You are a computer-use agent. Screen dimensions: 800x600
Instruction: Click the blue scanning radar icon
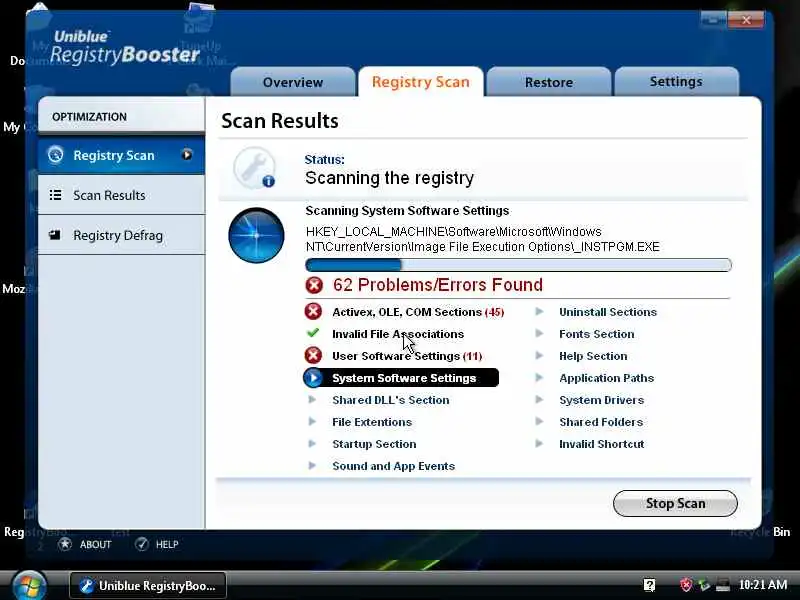click(x=256, y=236)
